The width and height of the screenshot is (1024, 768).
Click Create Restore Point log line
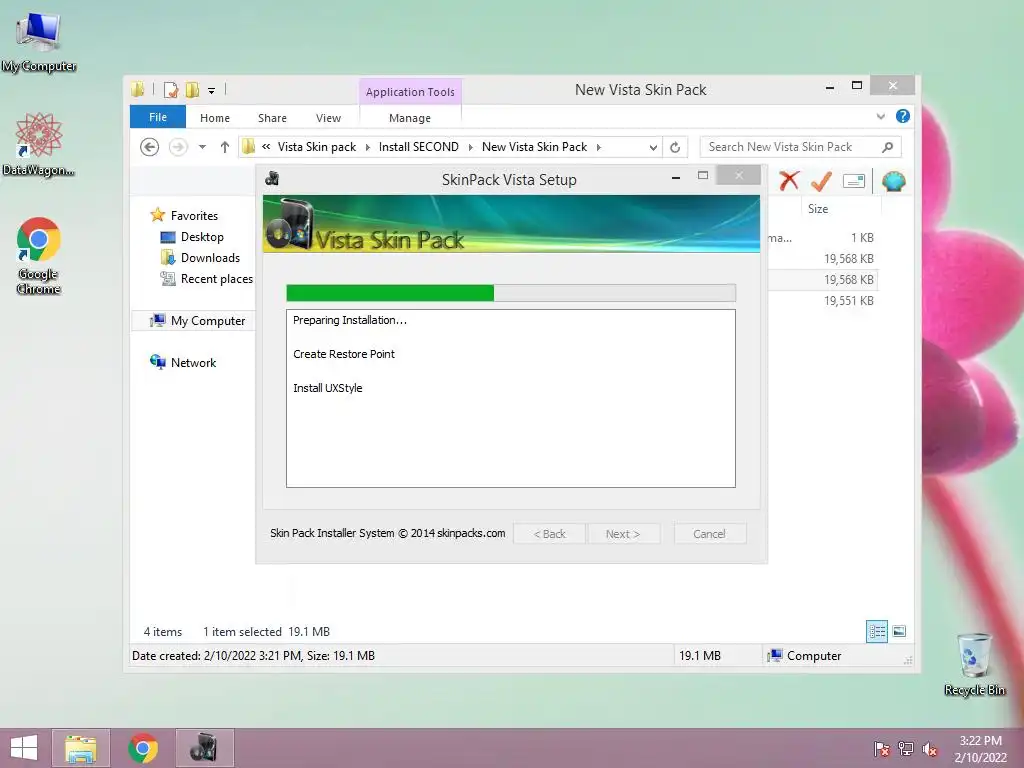pos(344,354)
